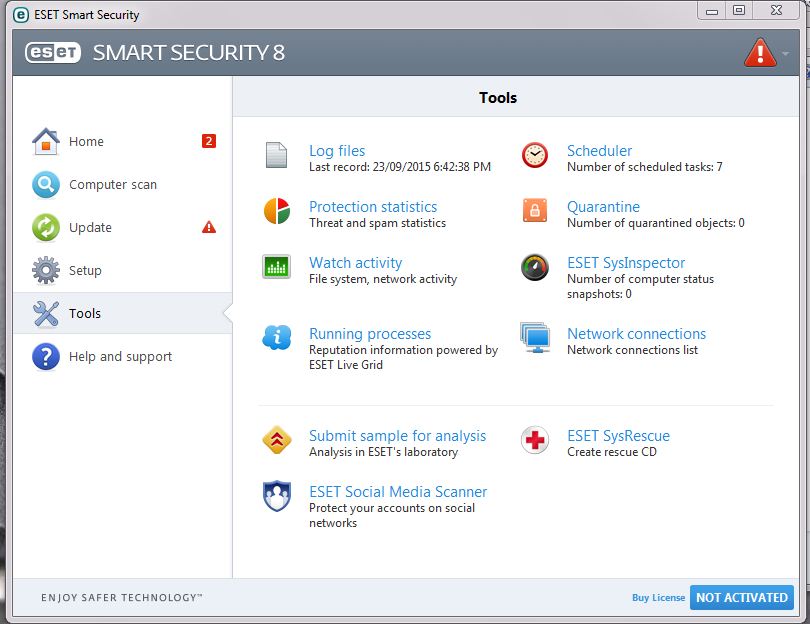Expand the dropdown arrow beside alert icon
The width and height of the screenshot is (810, 624).
[786, 53]
